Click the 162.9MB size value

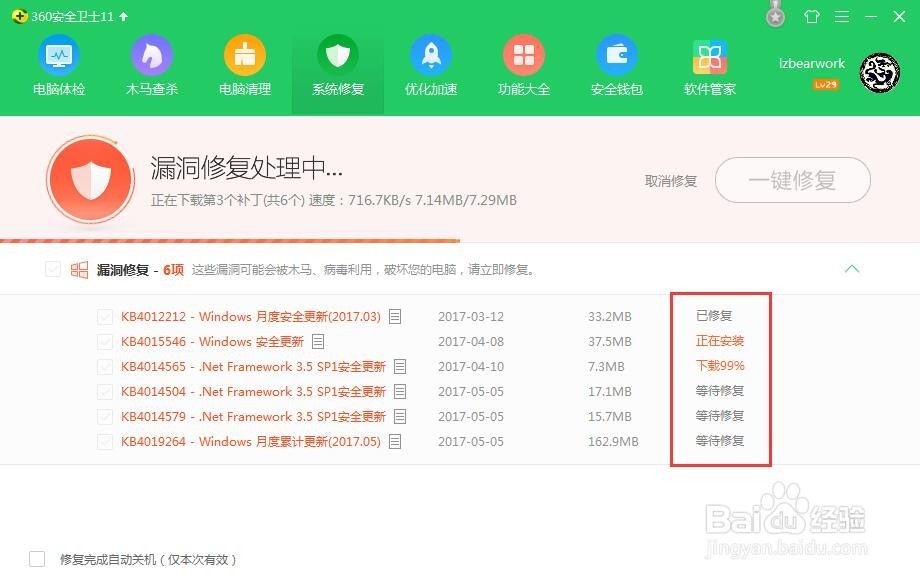click(x=613, y=441)
